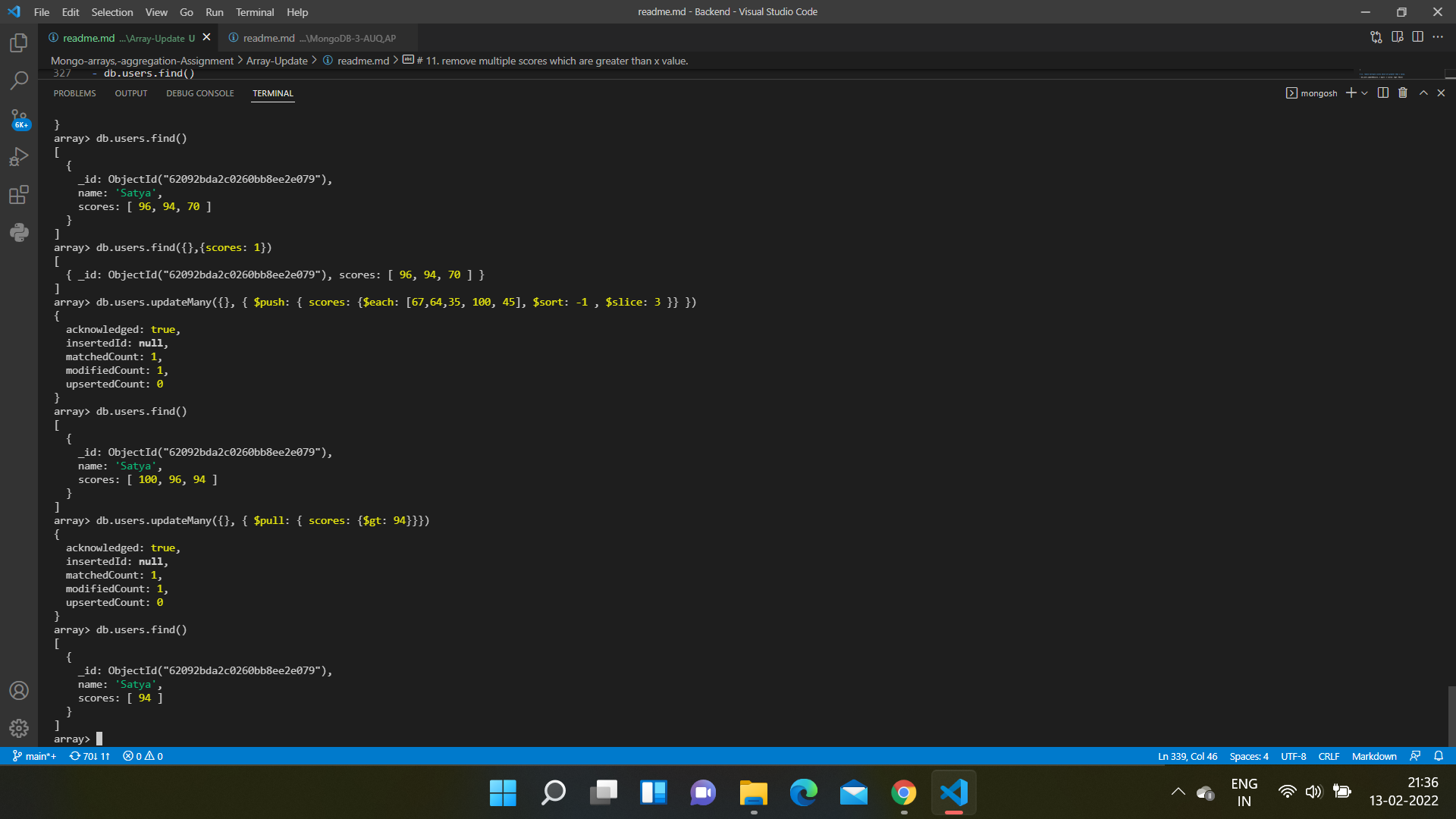The height and width of the screenshot is (819, 1456).
Task: Toggle the secondary side bar layout icon
Action: tap(1417, 36)
